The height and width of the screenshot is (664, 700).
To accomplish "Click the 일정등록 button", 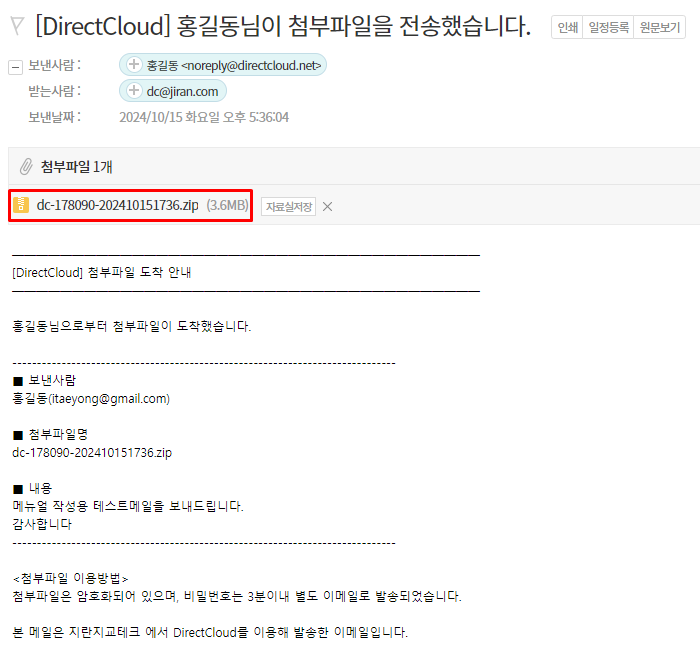I will [x=608, y=27].
